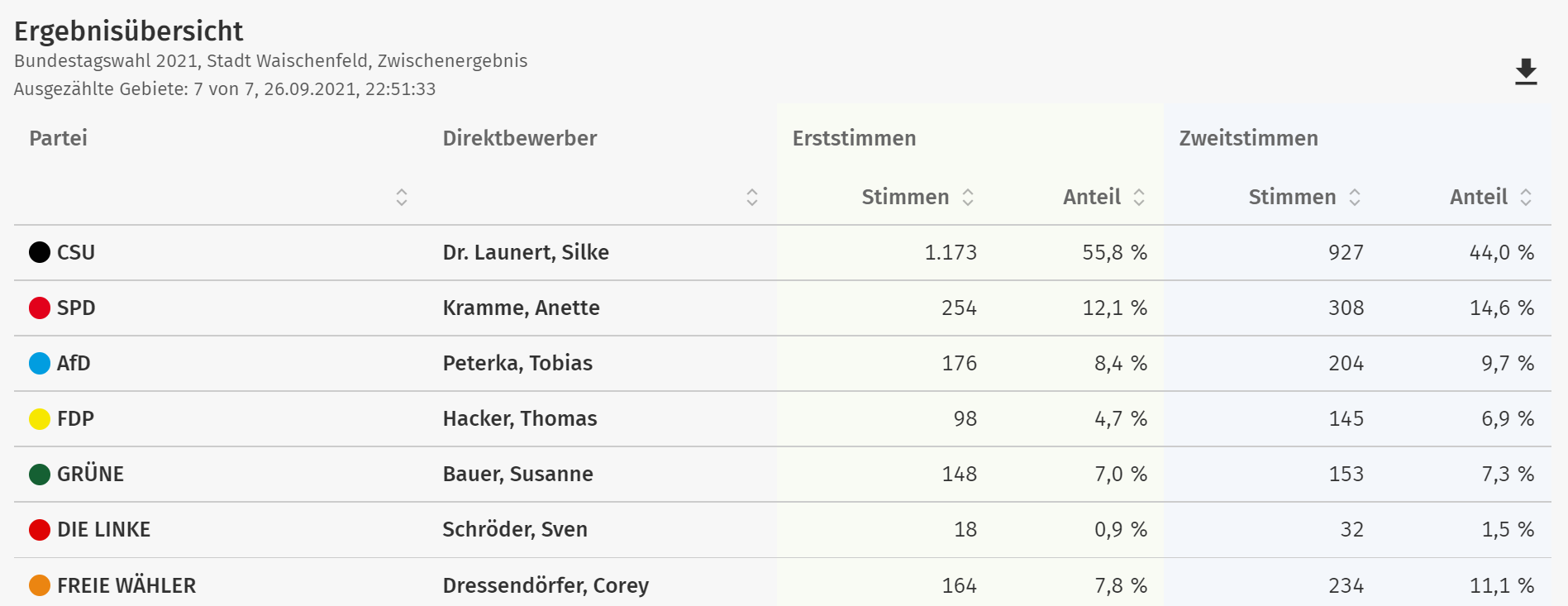Viewport: 1568px width, 606px height.
Task: Sort by Direktbewerber column arrows
Action: [752, 197]
